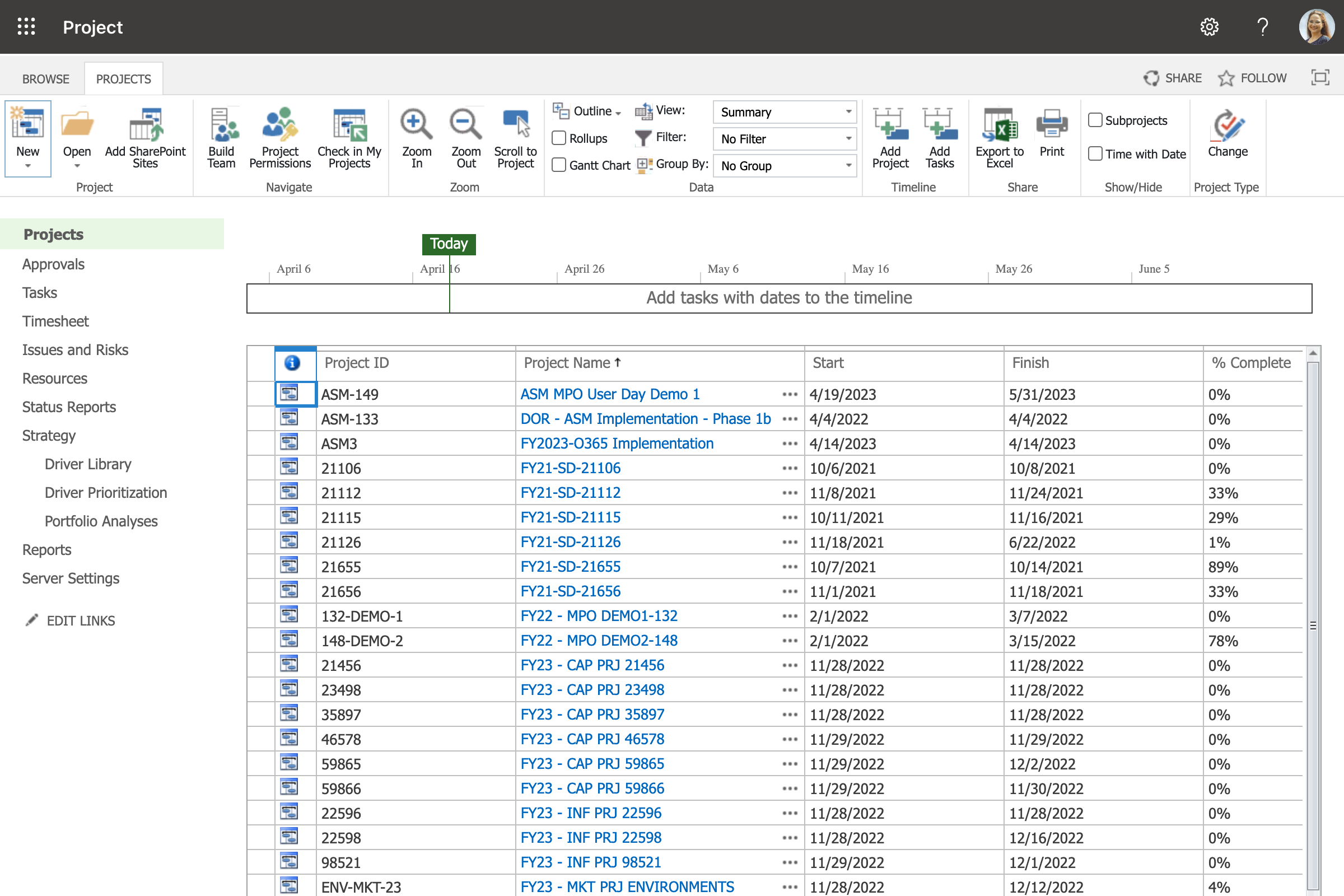This screenshot has width=1344, height=896.
Task: Open ellipsis menu for FY21-SD-21106
Action: point(790,468)
